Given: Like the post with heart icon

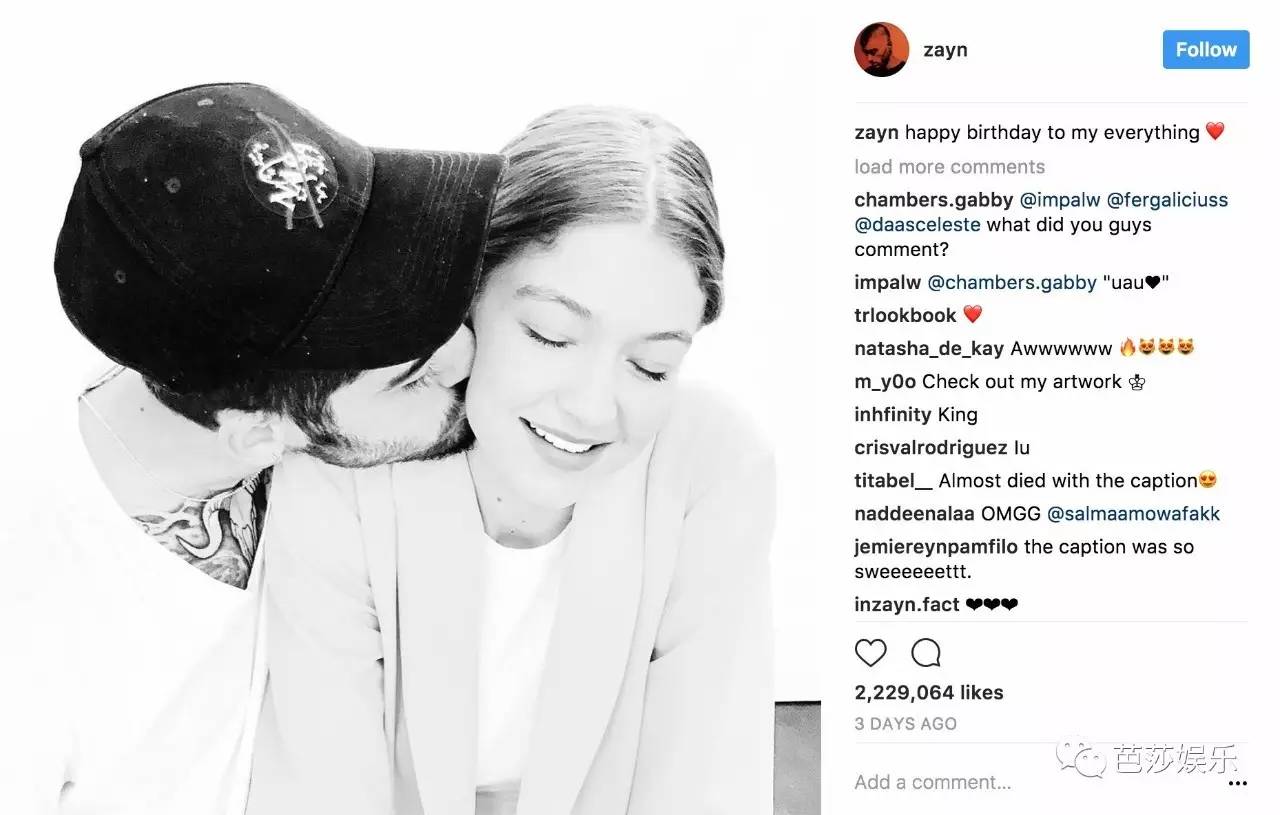Looking at the screenshot, I should tap(871, 653).
